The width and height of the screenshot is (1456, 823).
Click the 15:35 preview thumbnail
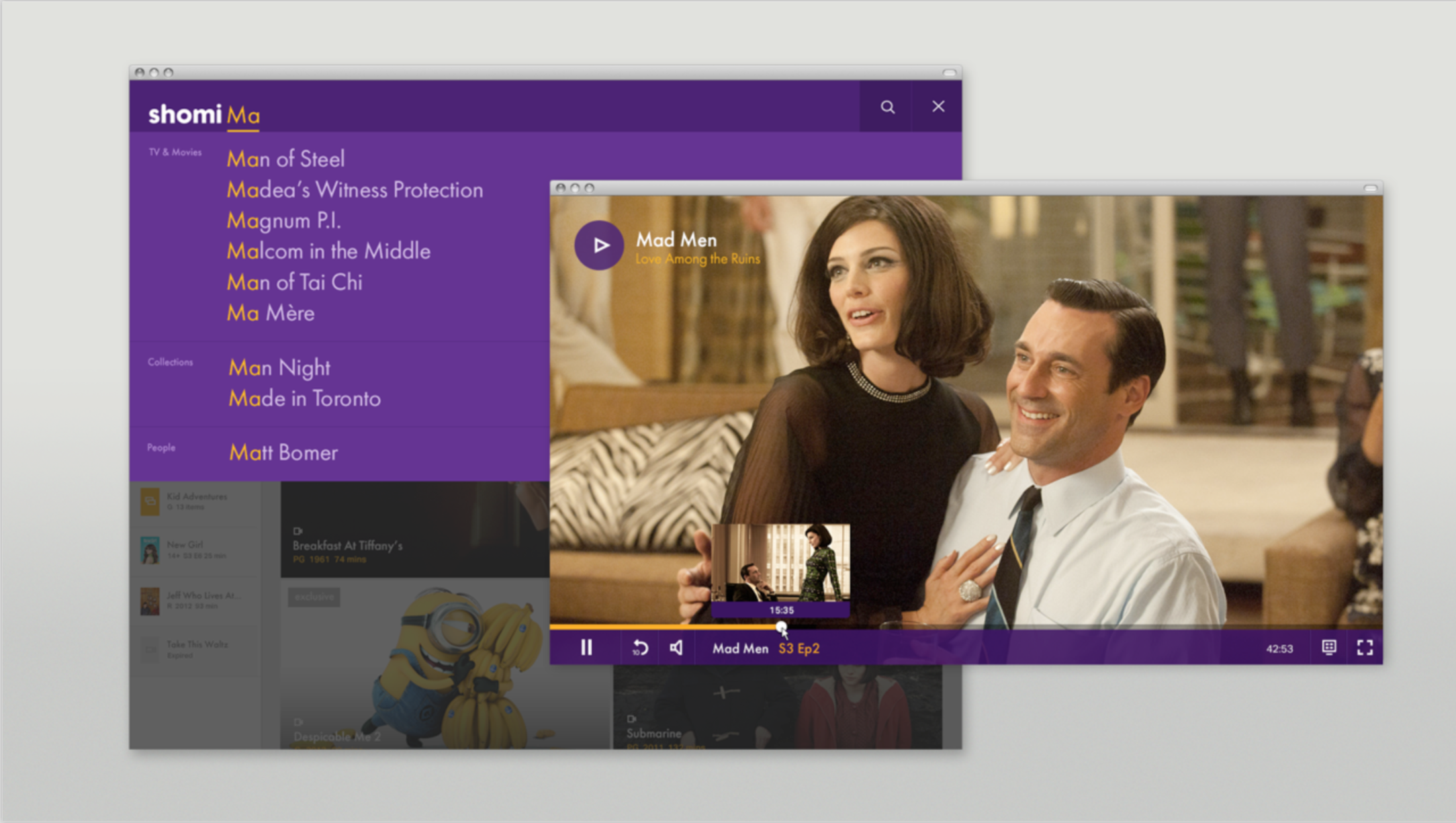point(780,568)
